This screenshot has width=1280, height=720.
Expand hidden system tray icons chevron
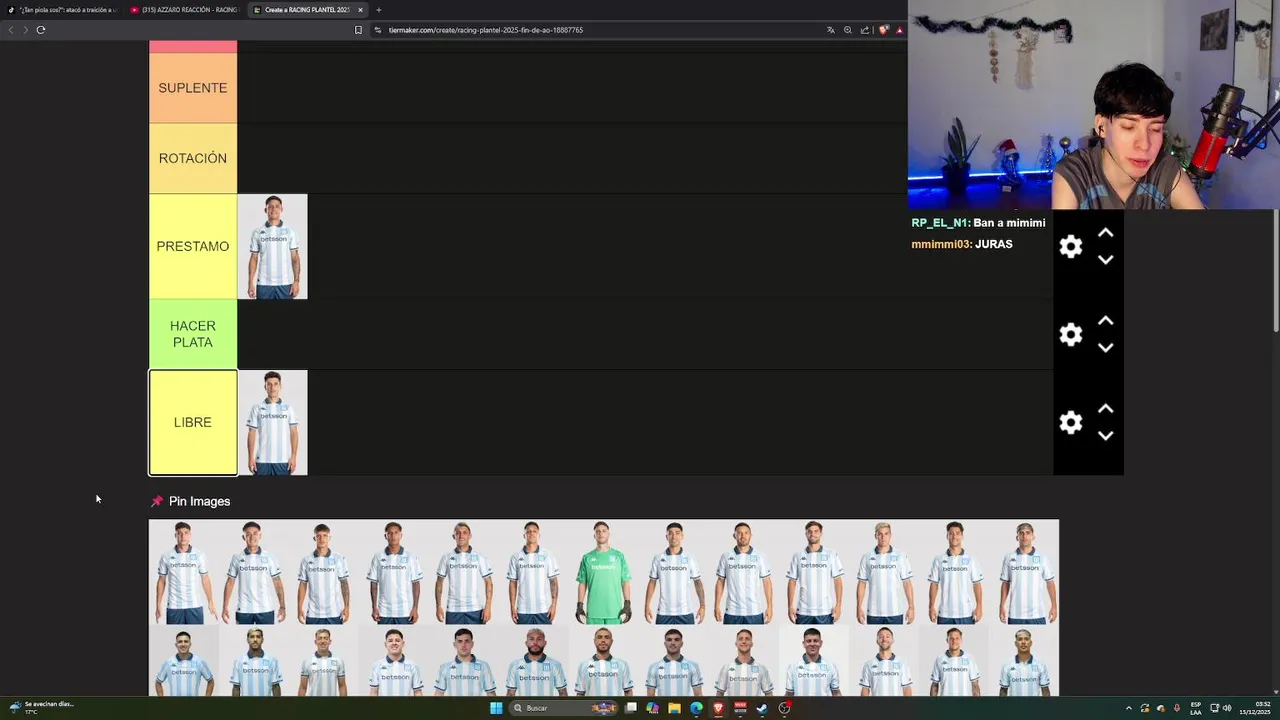click(x=1129, y=708)
